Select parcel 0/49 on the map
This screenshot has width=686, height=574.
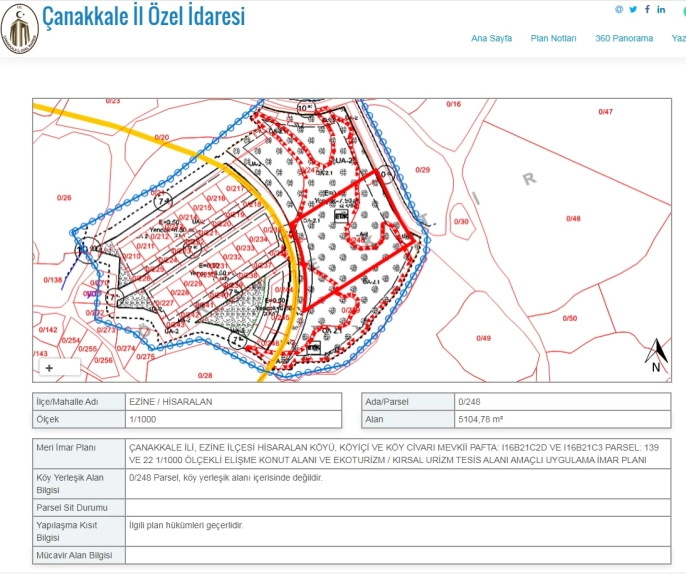pyautogui.click(x=484, y=339)
